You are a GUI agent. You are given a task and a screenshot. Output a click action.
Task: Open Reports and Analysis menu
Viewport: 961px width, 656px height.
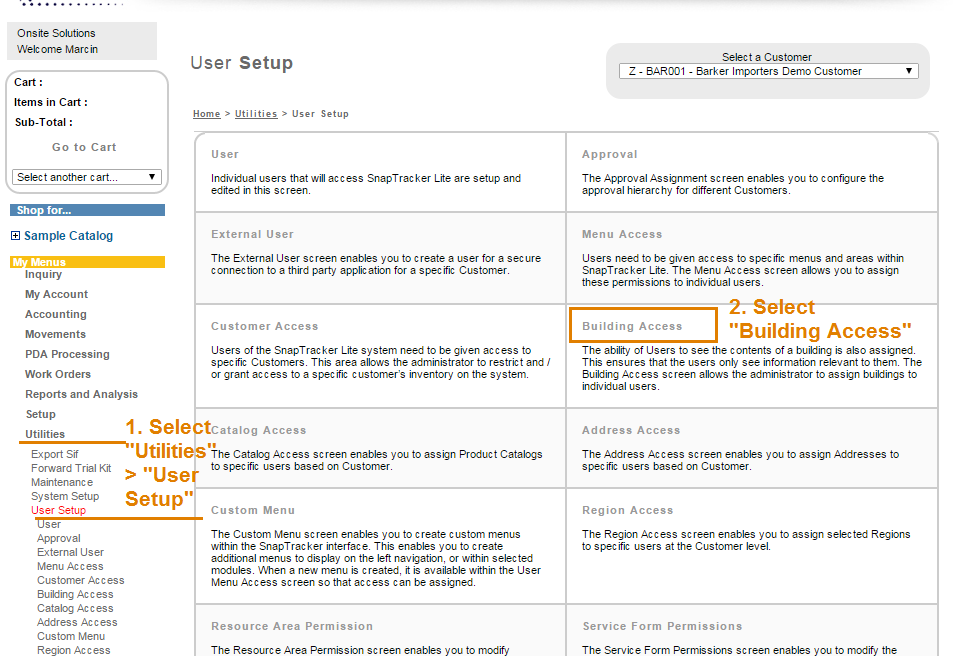[81, 394]
